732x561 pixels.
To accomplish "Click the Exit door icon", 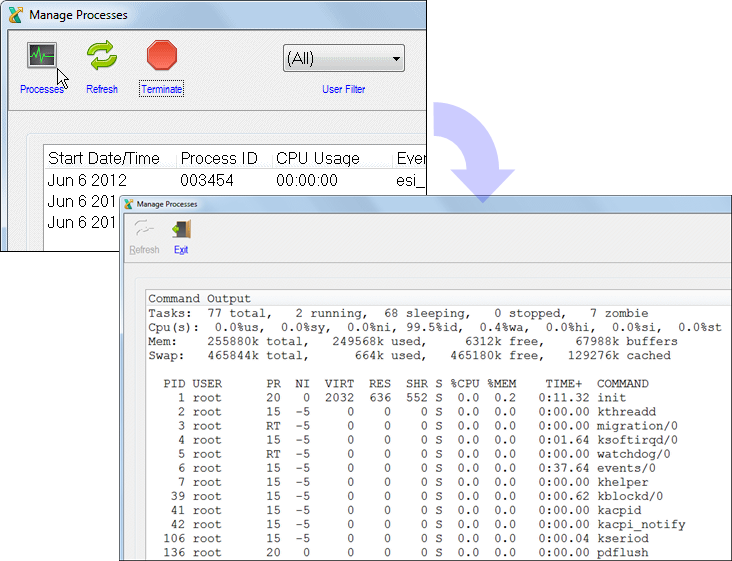I will 181,229.
